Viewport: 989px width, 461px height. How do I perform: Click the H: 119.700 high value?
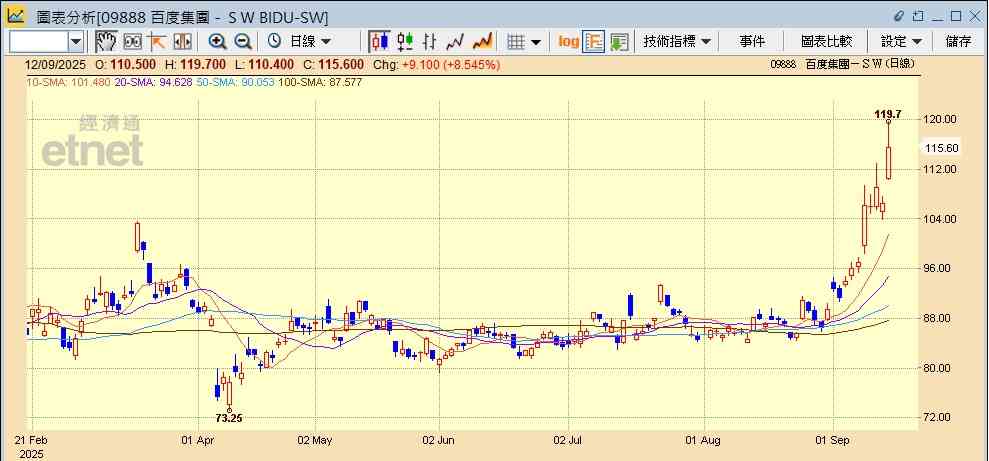[x=195, y=64]
